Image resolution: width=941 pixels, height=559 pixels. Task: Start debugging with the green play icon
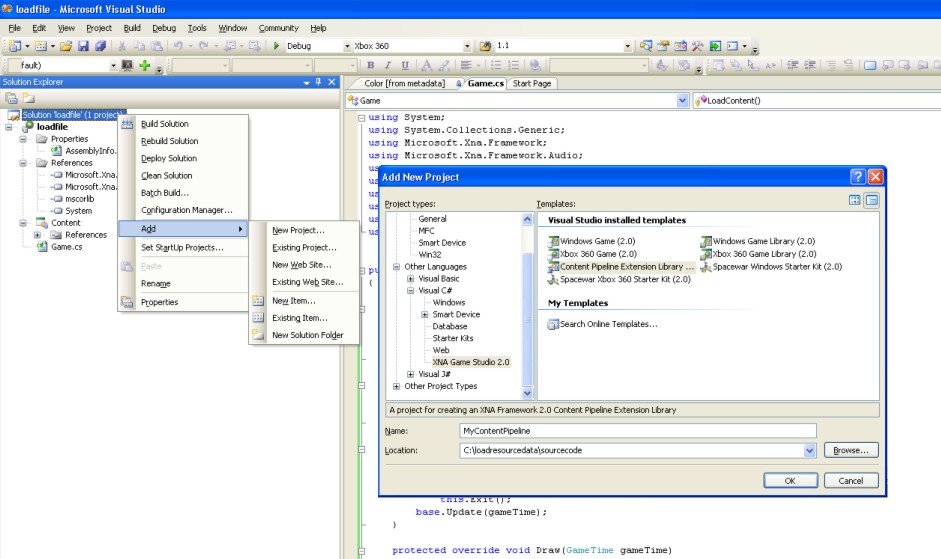276,46
